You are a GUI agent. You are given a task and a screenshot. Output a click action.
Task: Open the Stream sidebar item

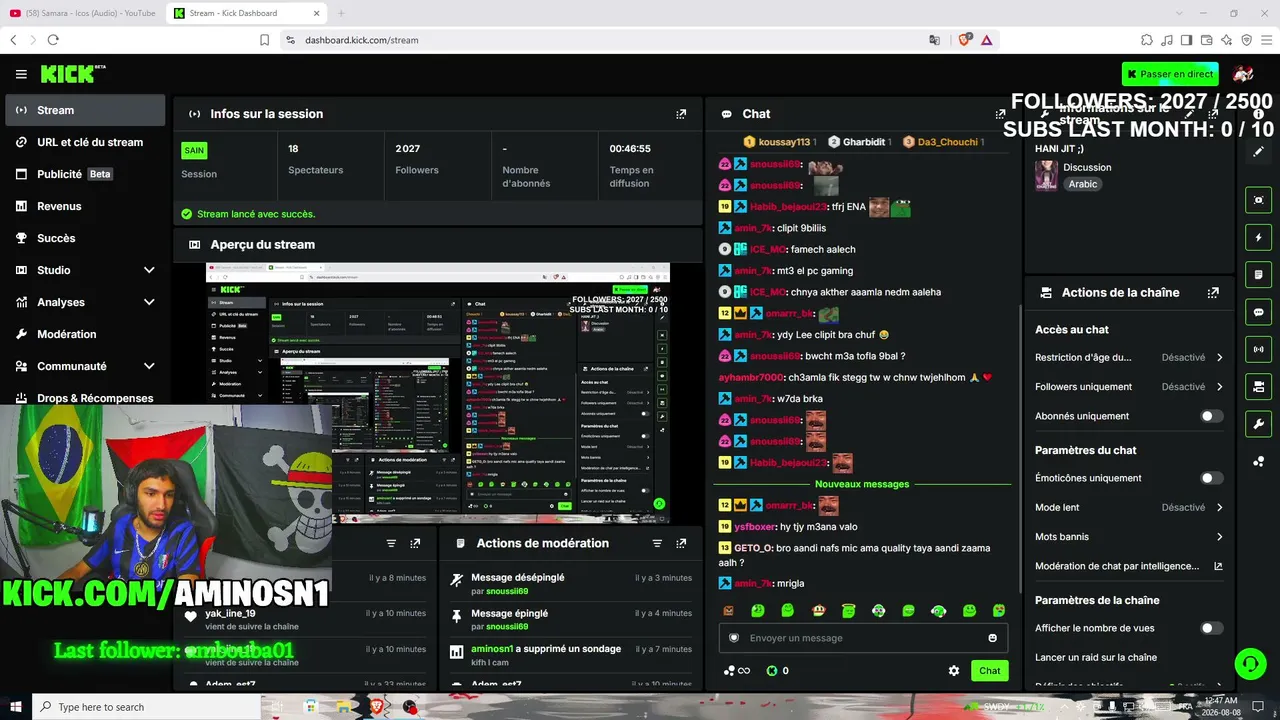85,110
